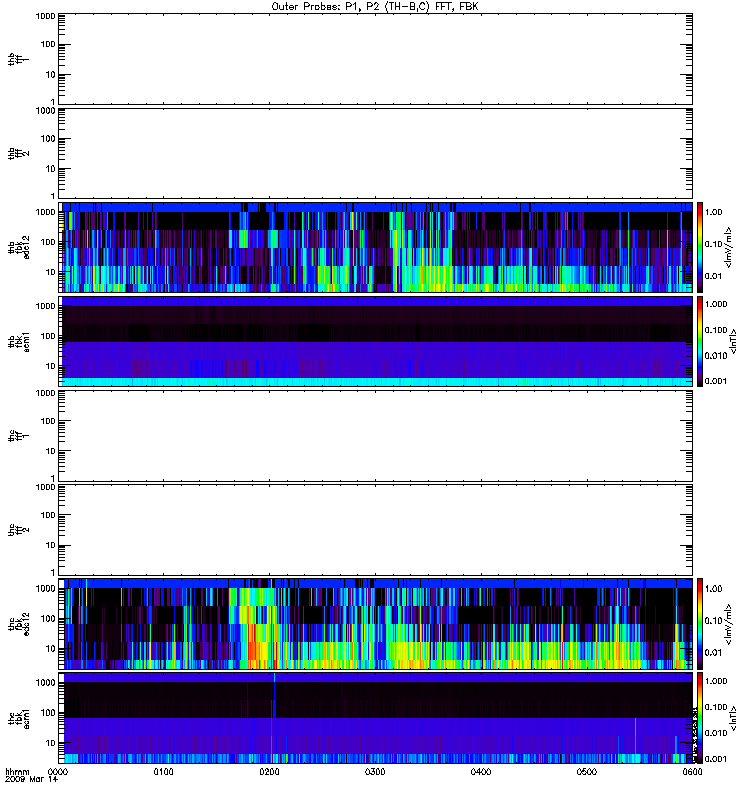
Task: Click the "0400" time axis label
Action: [x=481, y=772]
